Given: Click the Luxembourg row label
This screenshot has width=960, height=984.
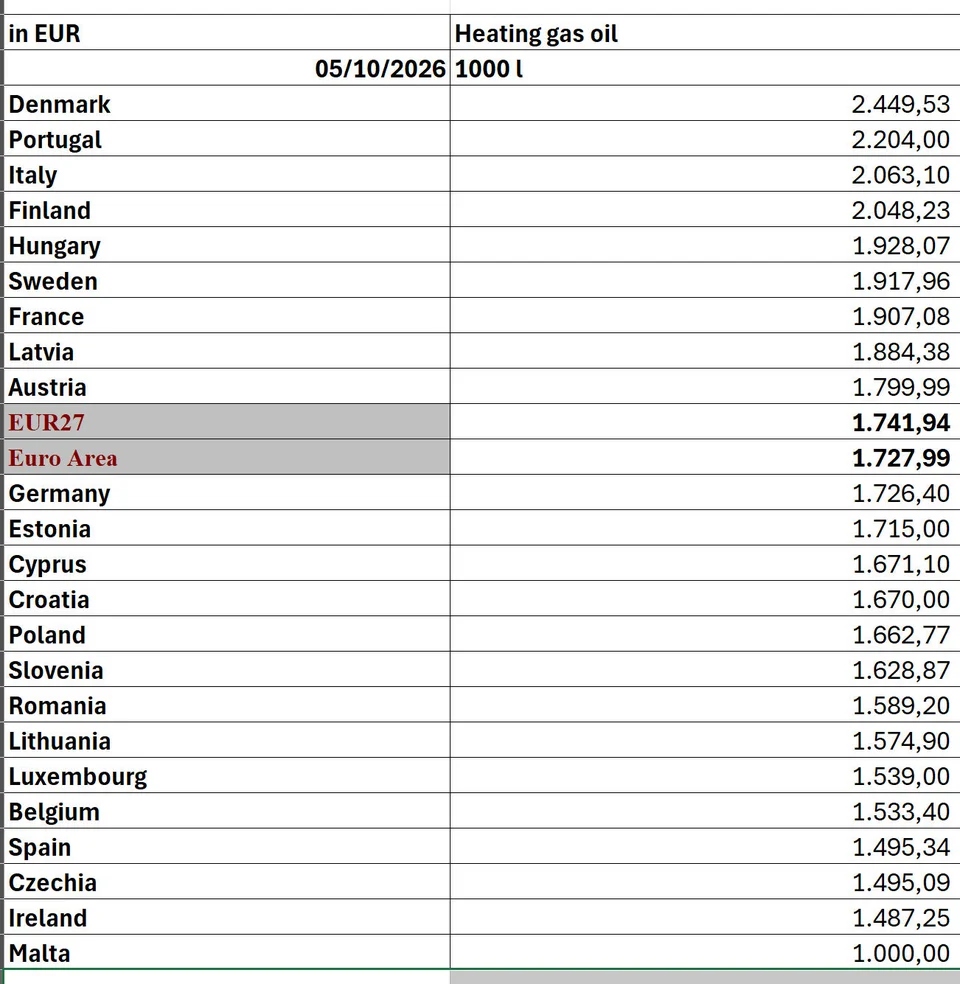Looking at the screenshot, I should [x=227, y=776].
